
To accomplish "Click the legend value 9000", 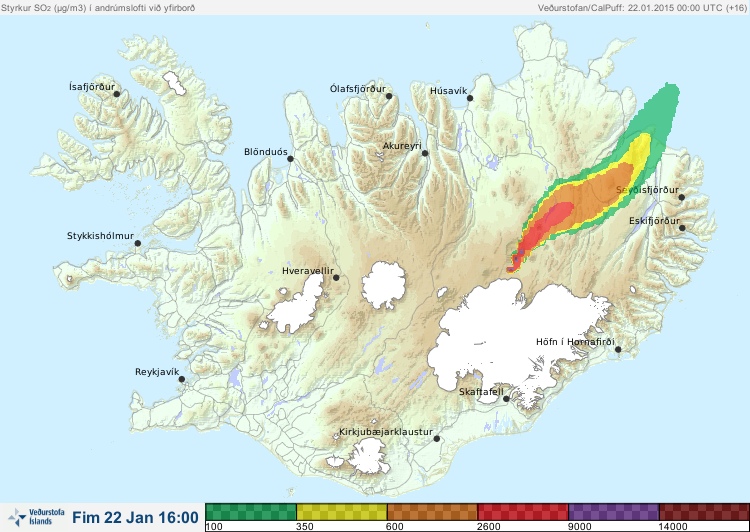I will (x=580, y=527).
